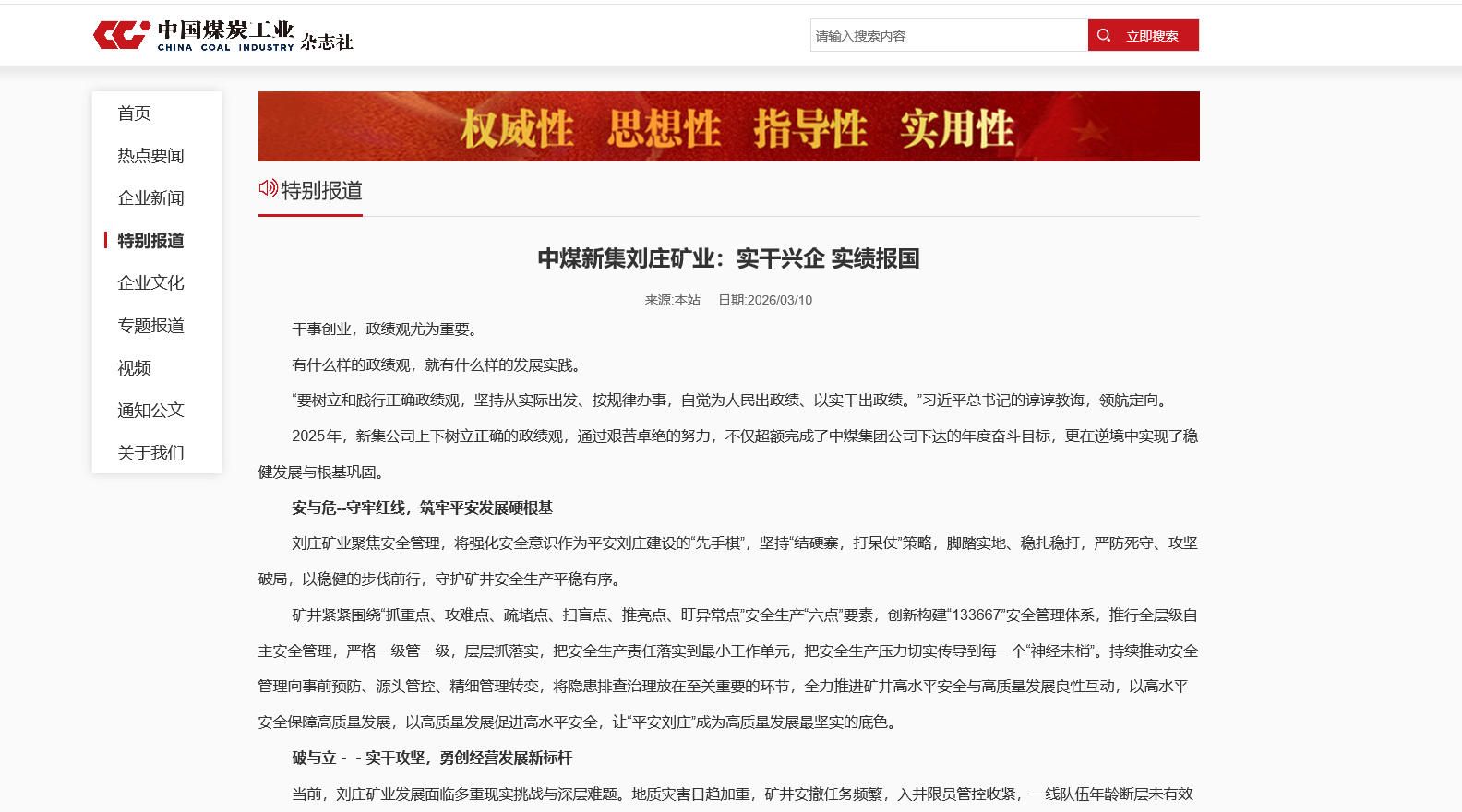1462x812 pixels.
Task: Click the 杂志社 text next to logo
Action: click(327, 42)
